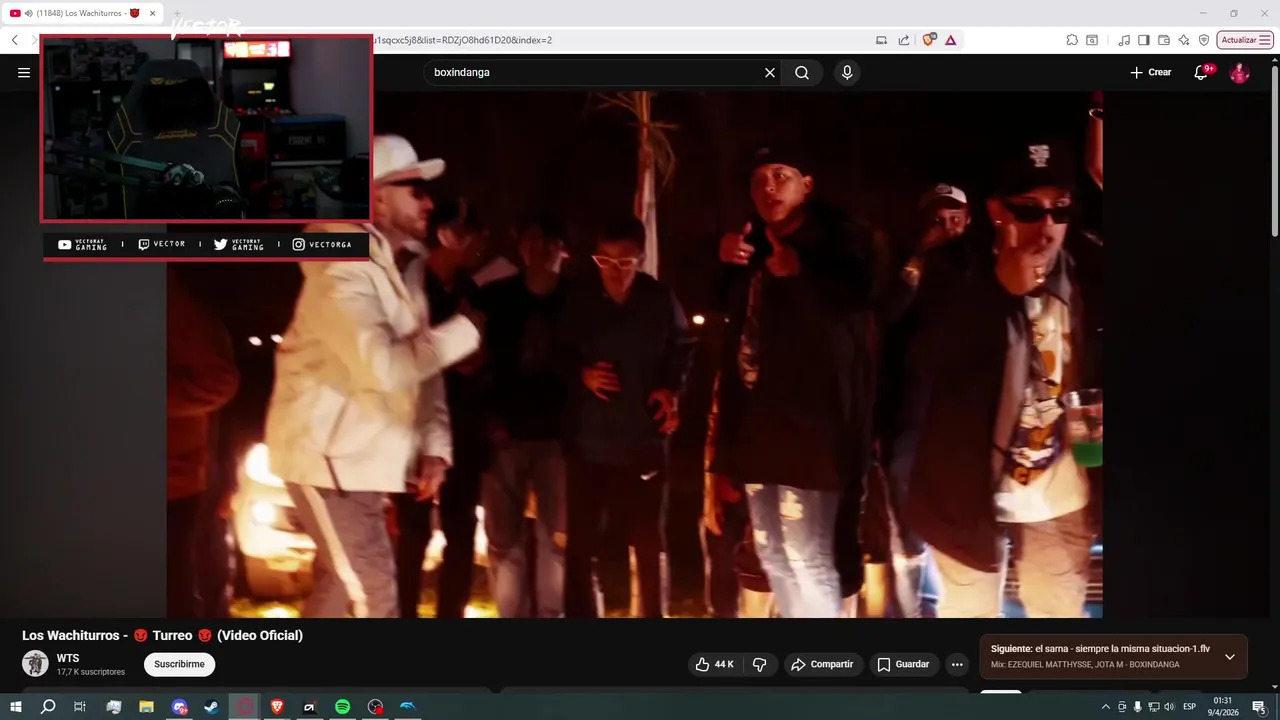Open the account avatar menu
The height and width of the screenshot is (720, 1280).
(x=1239, y=72)
